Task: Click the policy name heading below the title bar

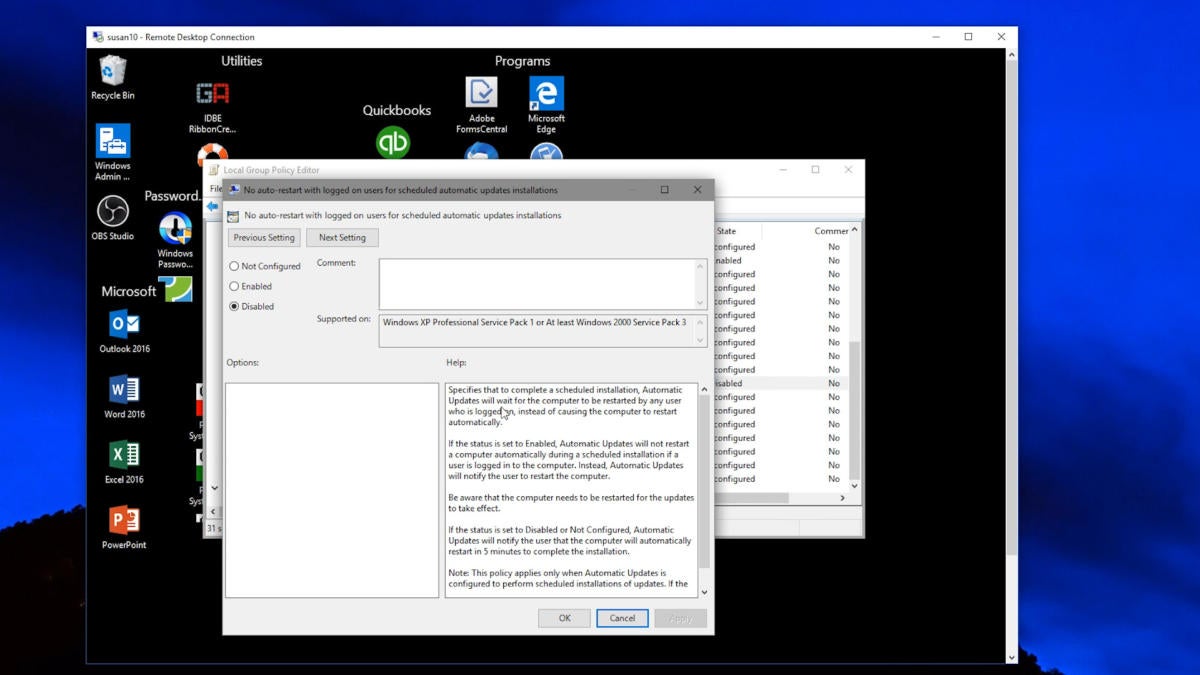Action: (403, 215)
